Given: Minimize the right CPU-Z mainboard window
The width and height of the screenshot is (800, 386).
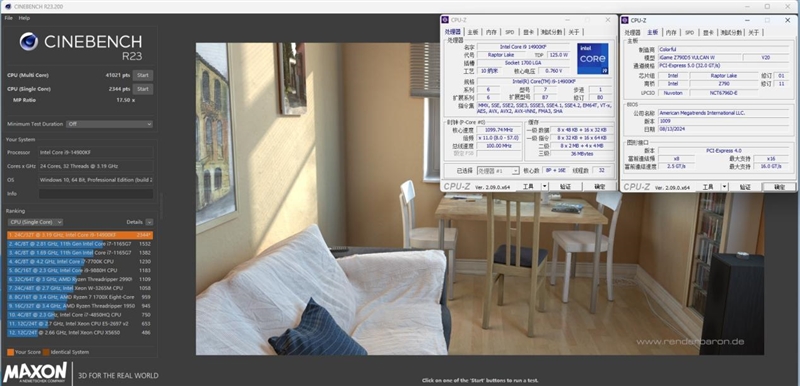Looking at the screenshot, I should click(746, 20).
